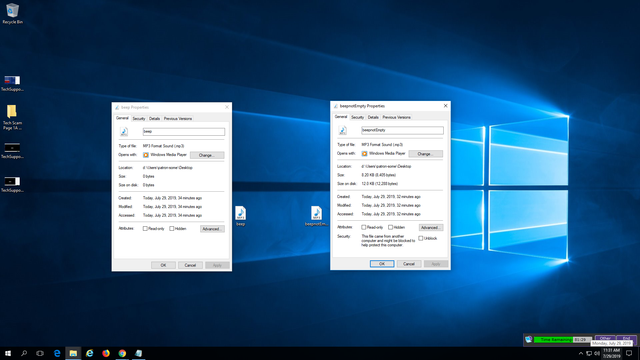Switch to the Security tab in the beepnotEmpty Properties window

(x=358, y=118)
